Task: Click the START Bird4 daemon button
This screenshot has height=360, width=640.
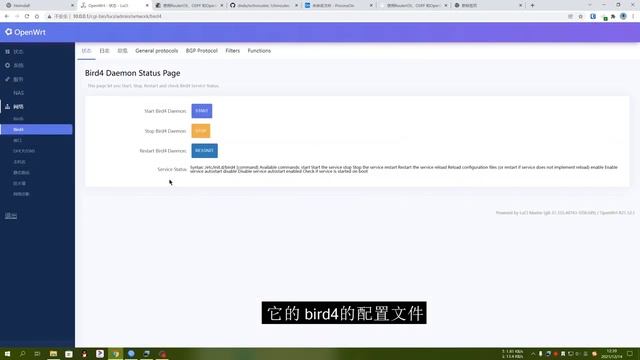Action: coord(202,111)
